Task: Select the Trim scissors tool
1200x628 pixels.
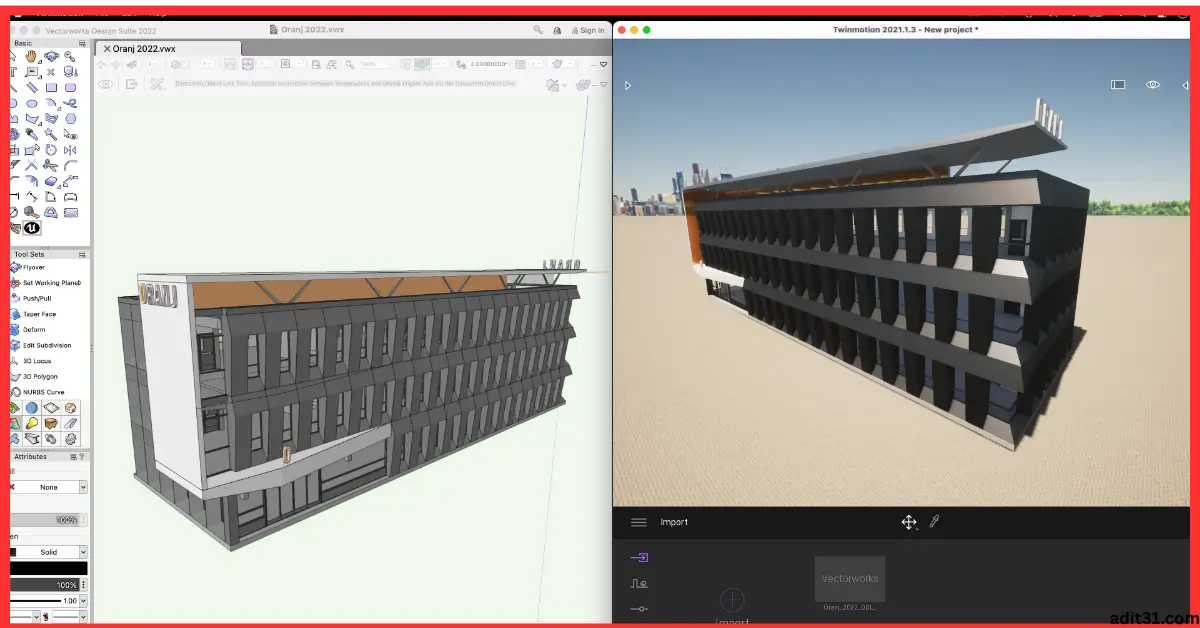Action: (51, 165)
